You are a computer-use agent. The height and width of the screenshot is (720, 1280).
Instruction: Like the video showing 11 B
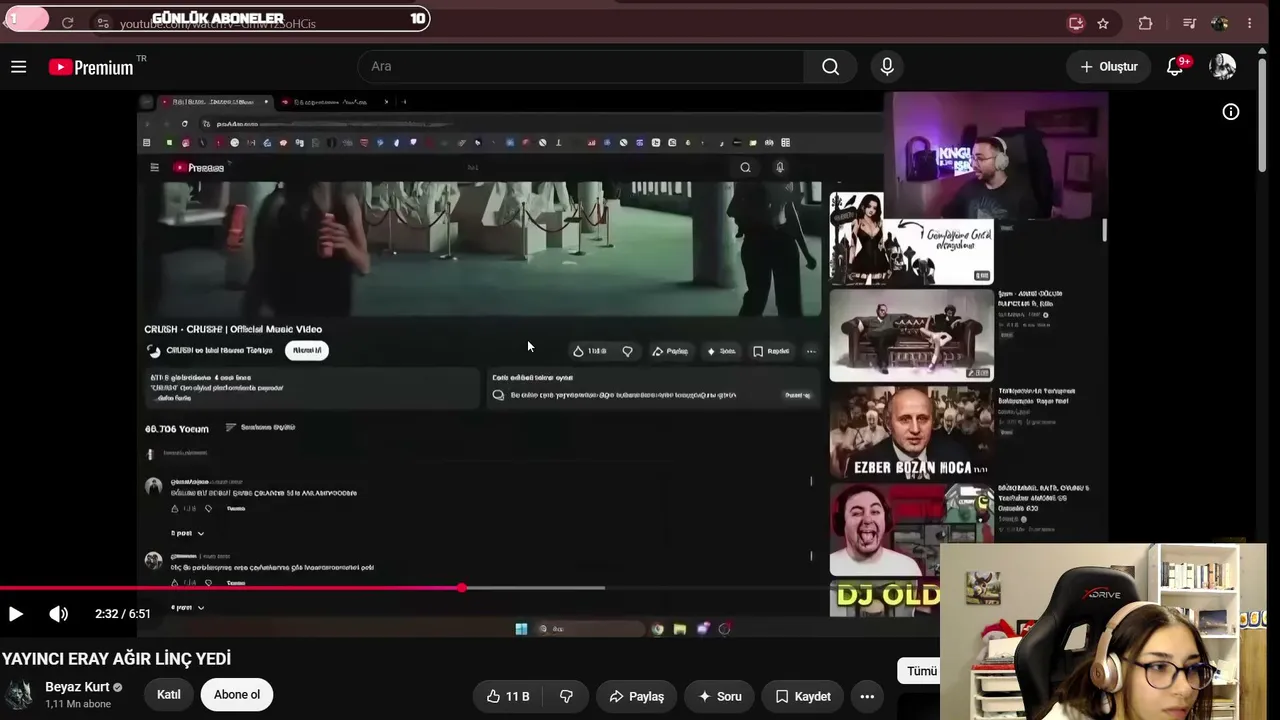pos(508,696)
